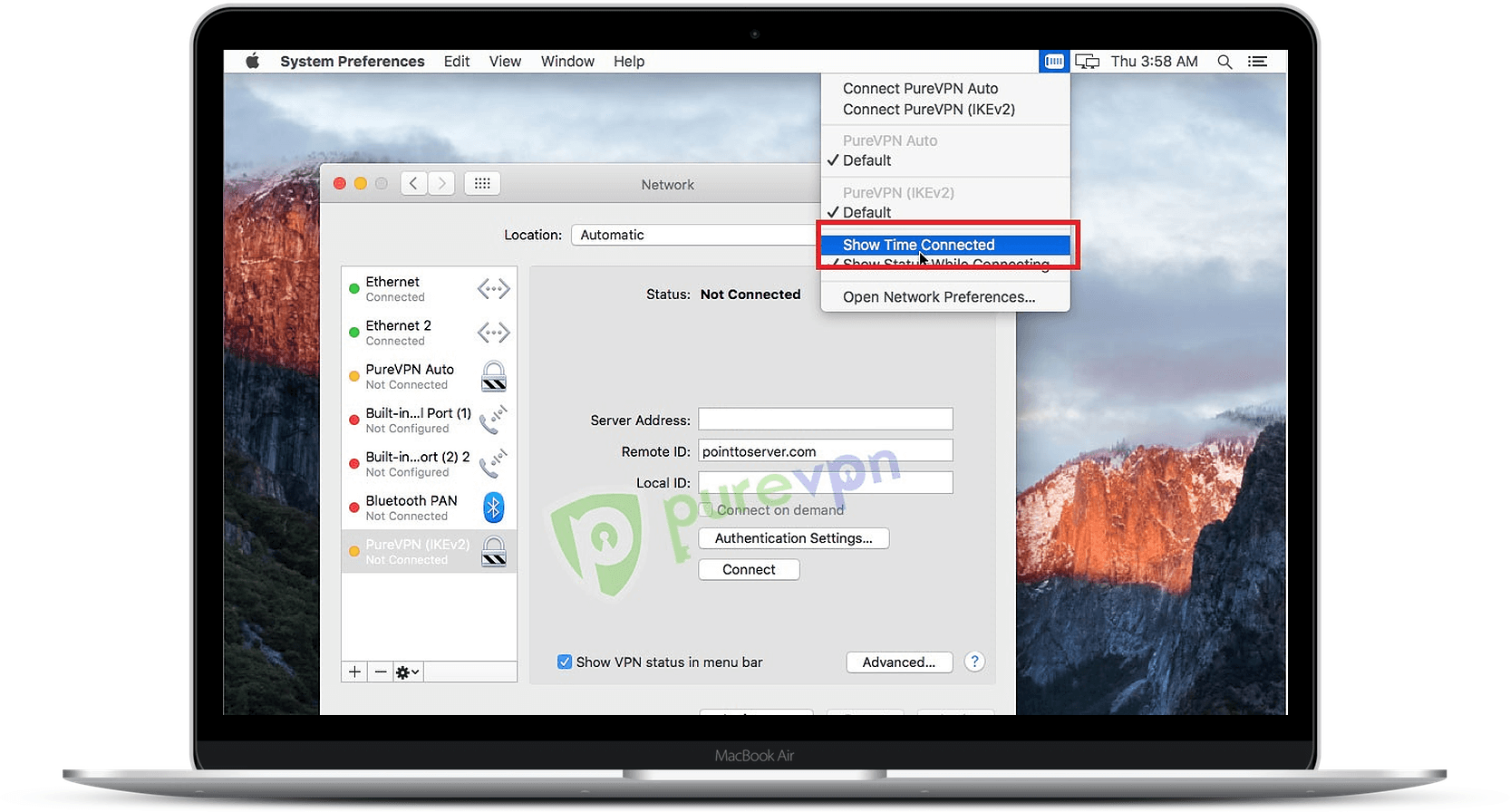1510x812 pixels.
Task: Open the Network help button
Action: pyautogui.click(x=974, y=662)
